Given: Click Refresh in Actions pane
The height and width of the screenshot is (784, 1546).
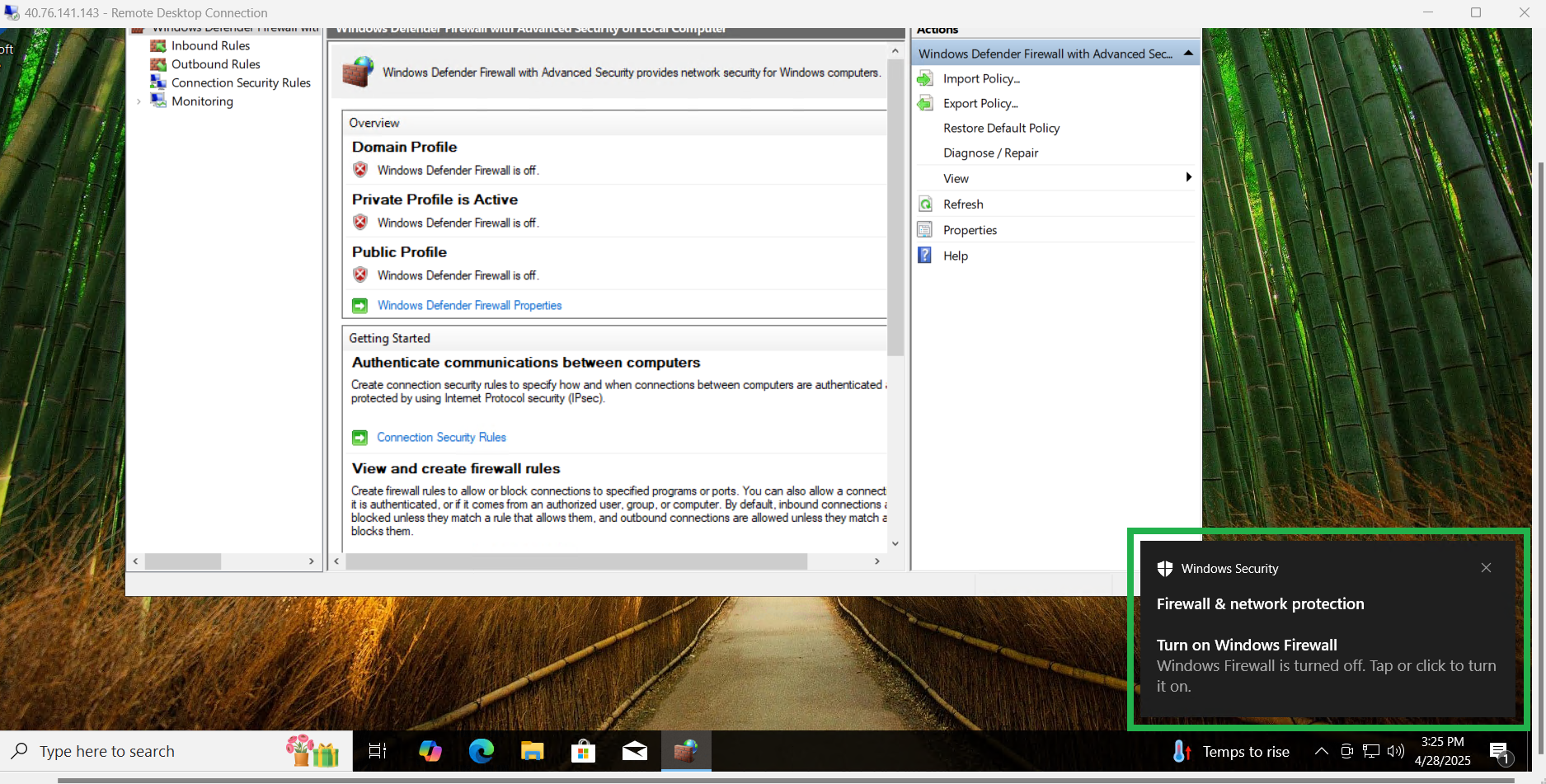Looking at the screenshot, I should [963, 204].
